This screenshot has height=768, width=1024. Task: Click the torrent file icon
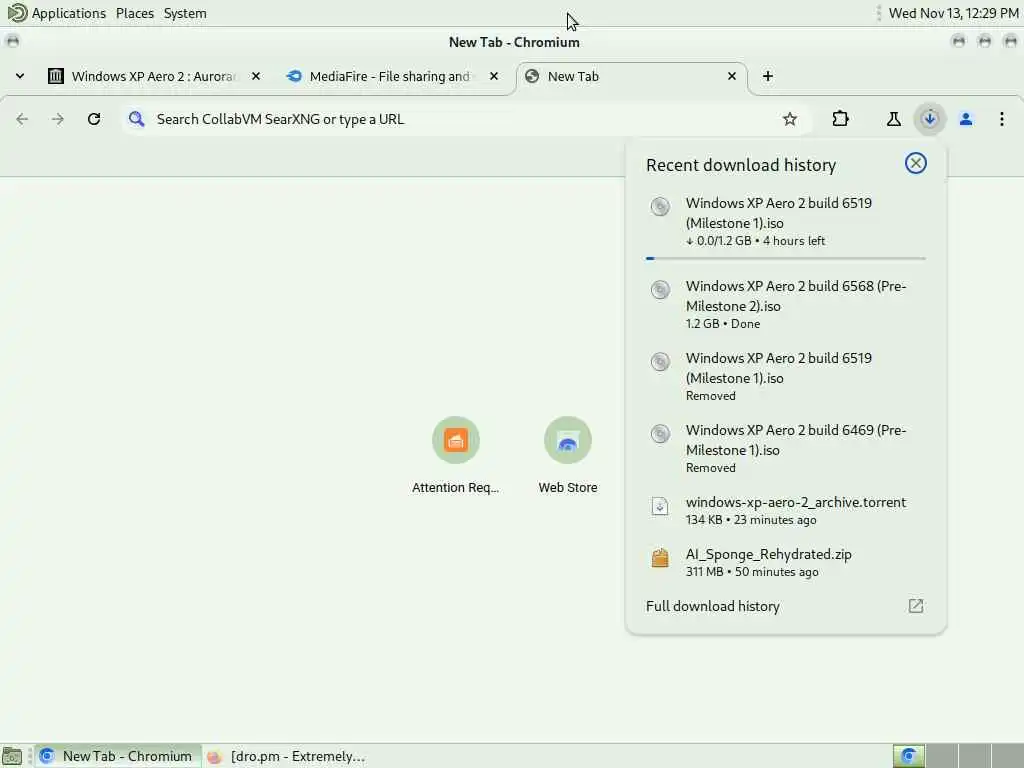tap(660, 506)
